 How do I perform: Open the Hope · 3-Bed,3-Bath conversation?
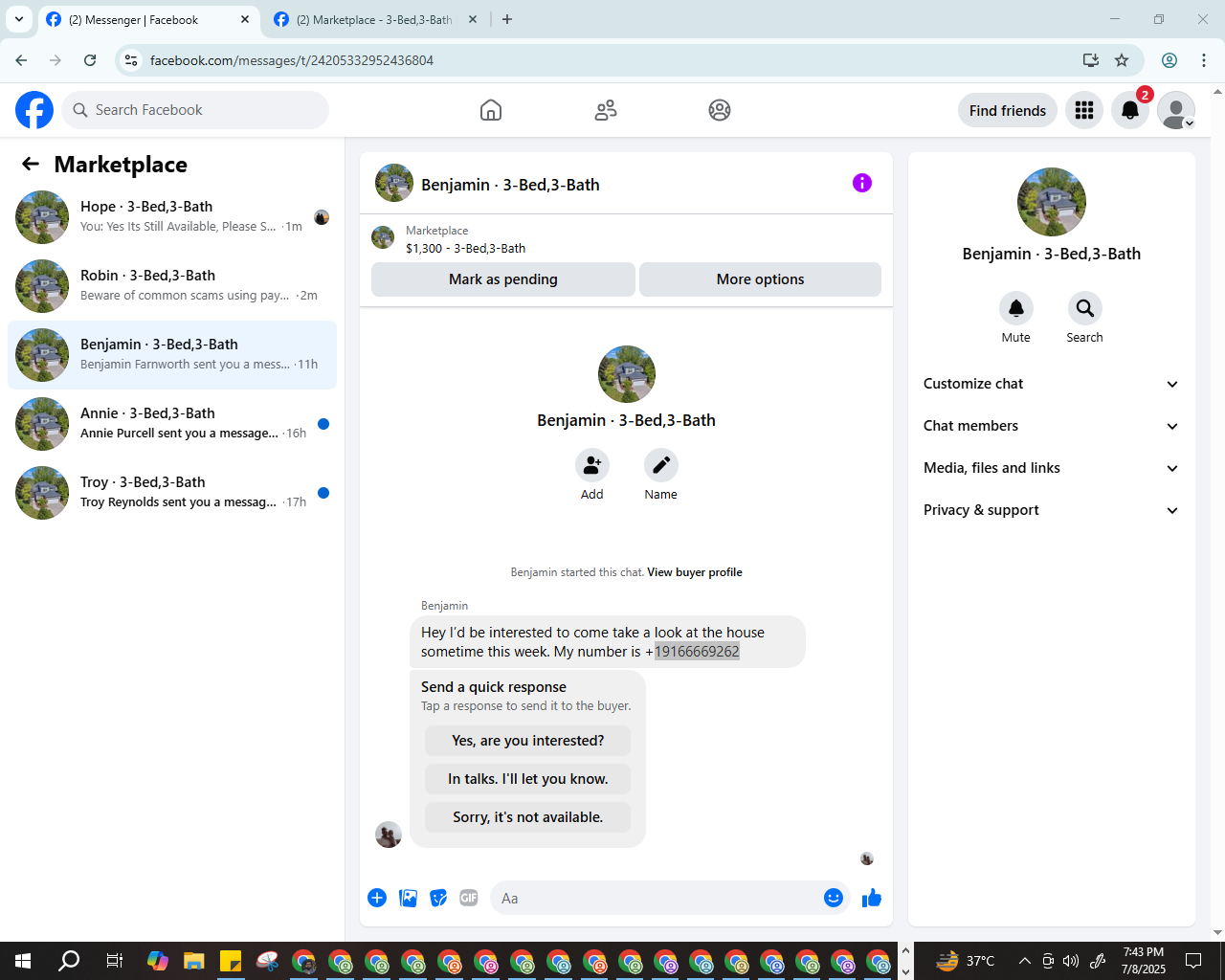coord(172,217)
